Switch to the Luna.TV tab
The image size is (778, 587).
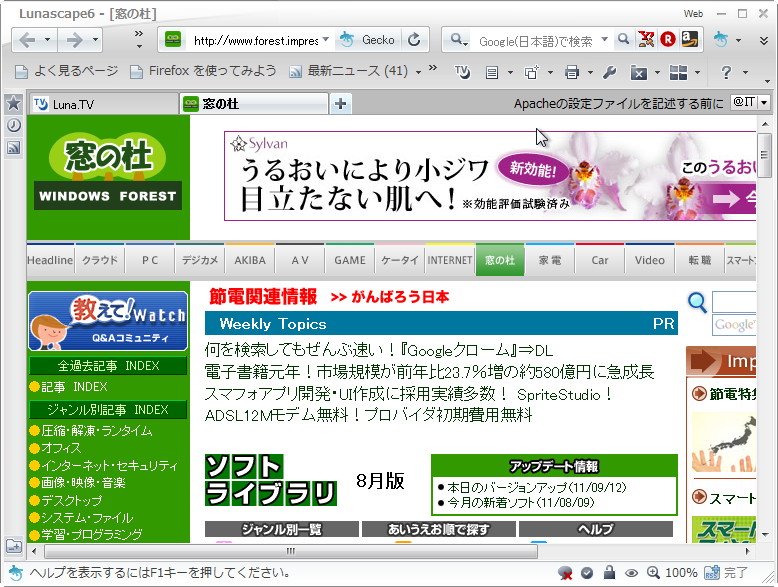click(103, 104)
